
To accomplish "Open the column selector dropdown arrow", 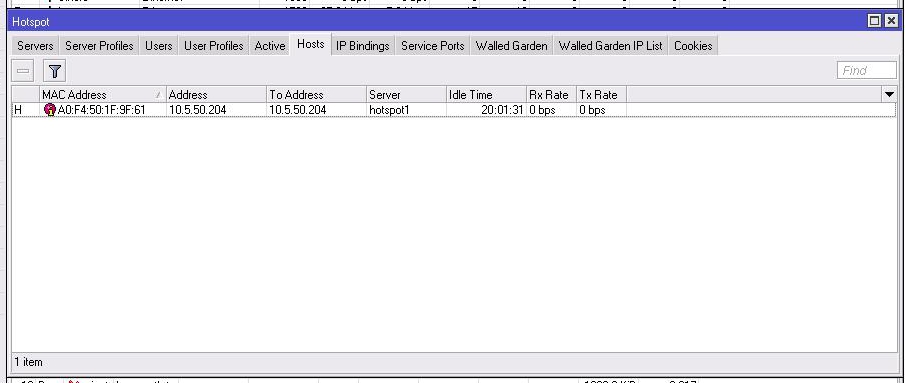I will pos(889,95).
